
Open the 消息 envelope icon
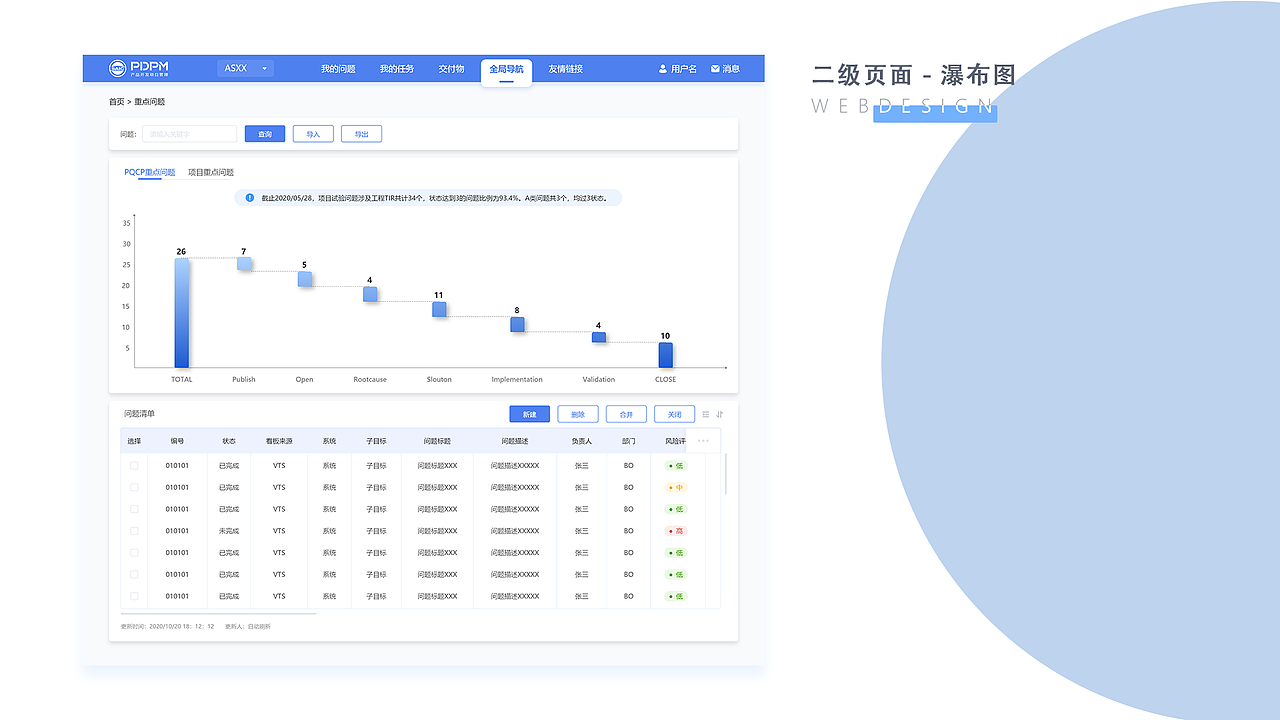[x=715, y=69]
